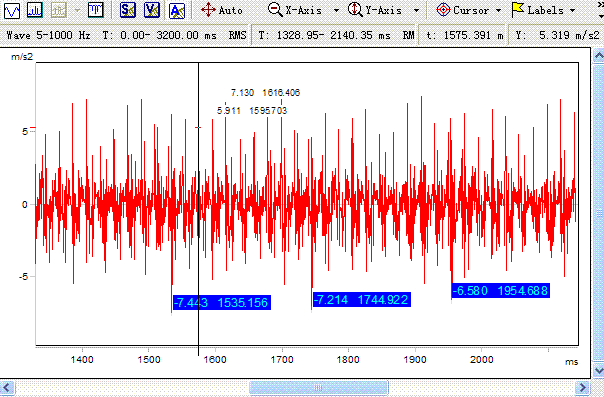Toggle the A acceleration signal button

(177, 10)
